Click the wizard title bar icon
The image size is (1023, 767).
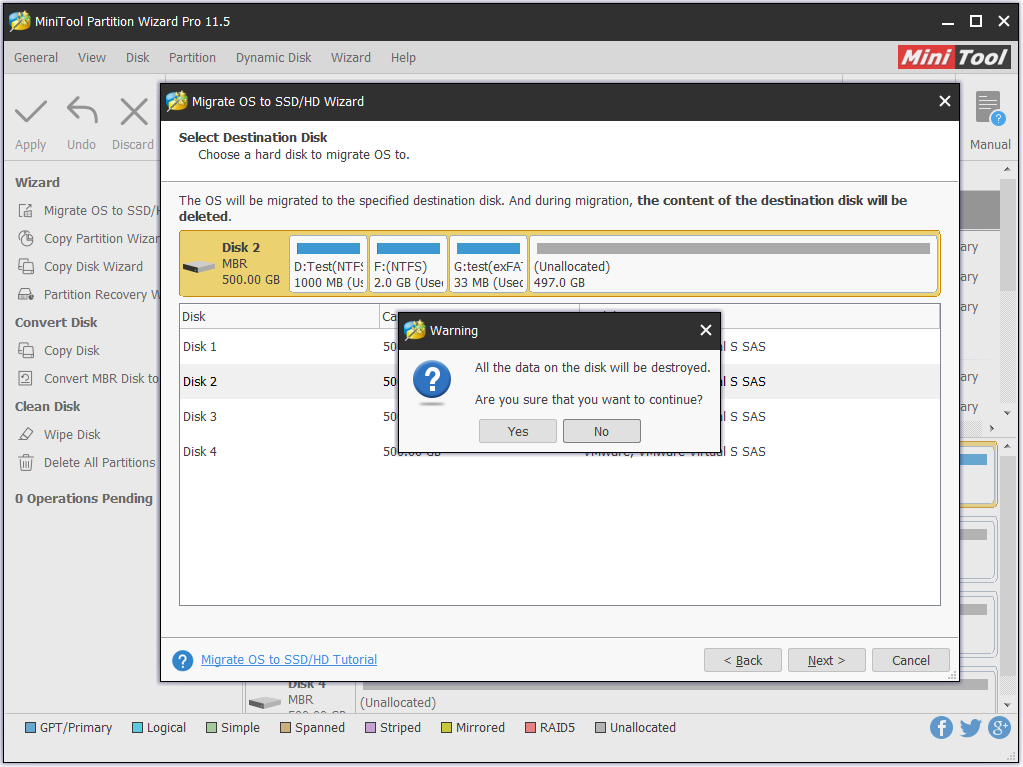(176, 101)
